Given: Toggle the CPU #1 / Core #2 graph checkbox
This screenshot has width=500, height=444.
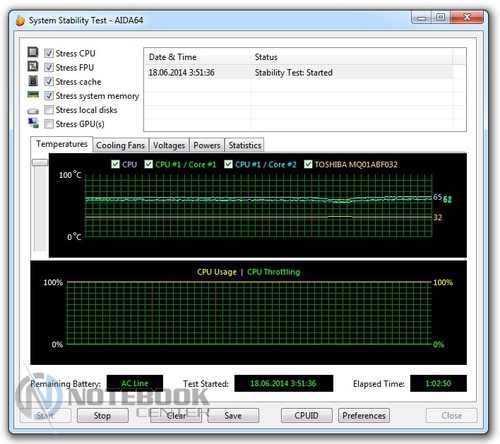Looking at the screenshot, I should click(228, 164).
